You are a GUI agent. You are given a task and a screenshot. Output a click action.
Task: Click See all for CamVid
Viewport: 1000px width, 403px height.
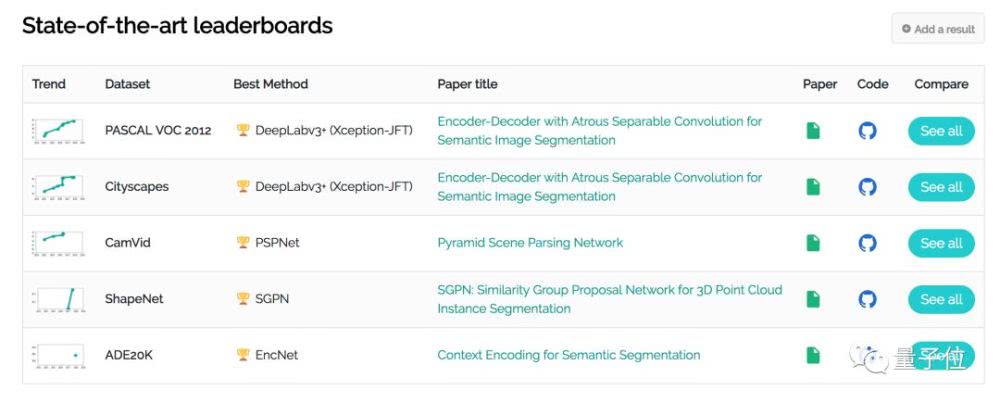pos(941,243)
